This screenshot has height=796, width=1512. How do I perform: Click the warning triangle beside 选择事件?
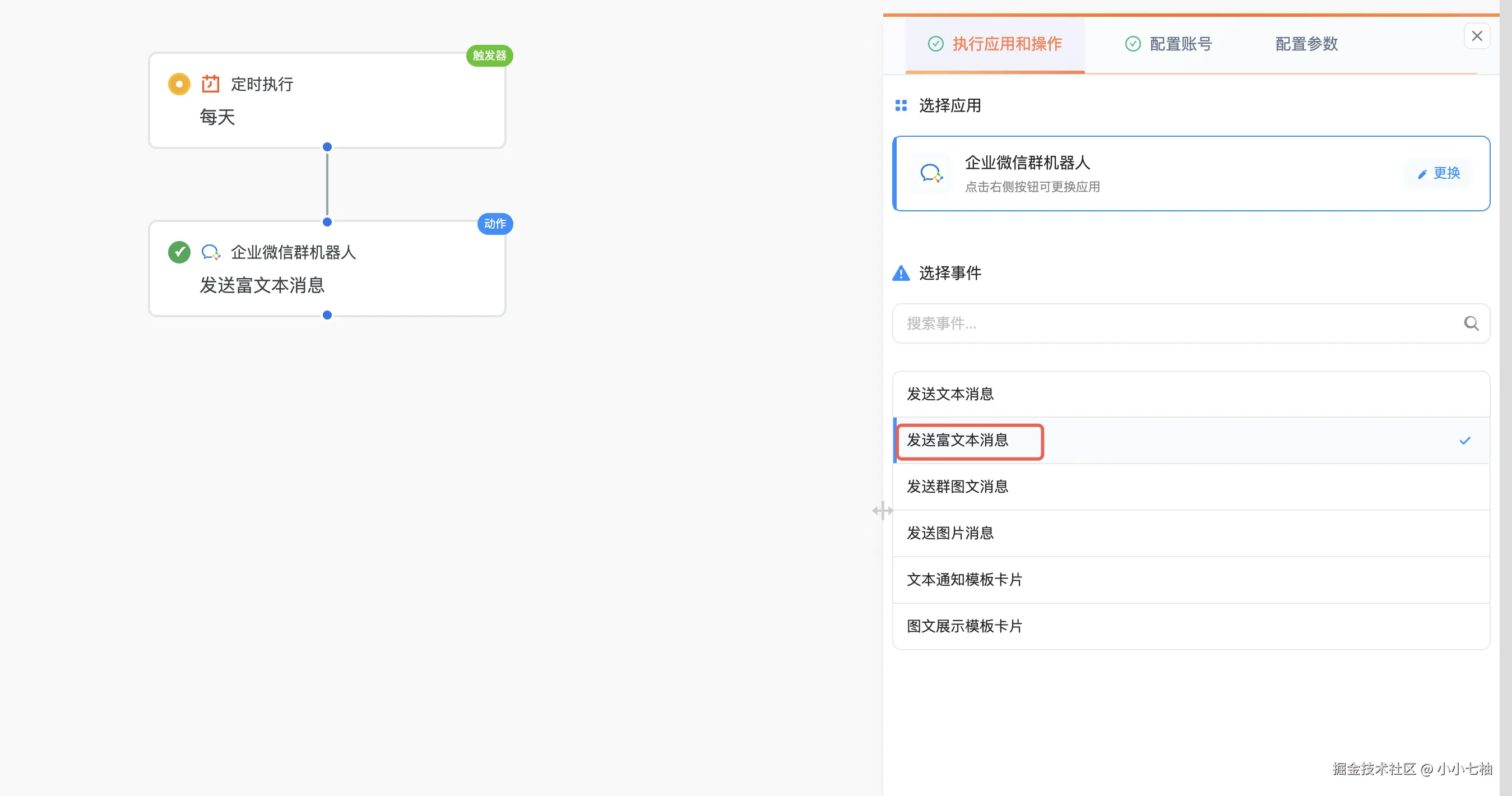[901, 273]
